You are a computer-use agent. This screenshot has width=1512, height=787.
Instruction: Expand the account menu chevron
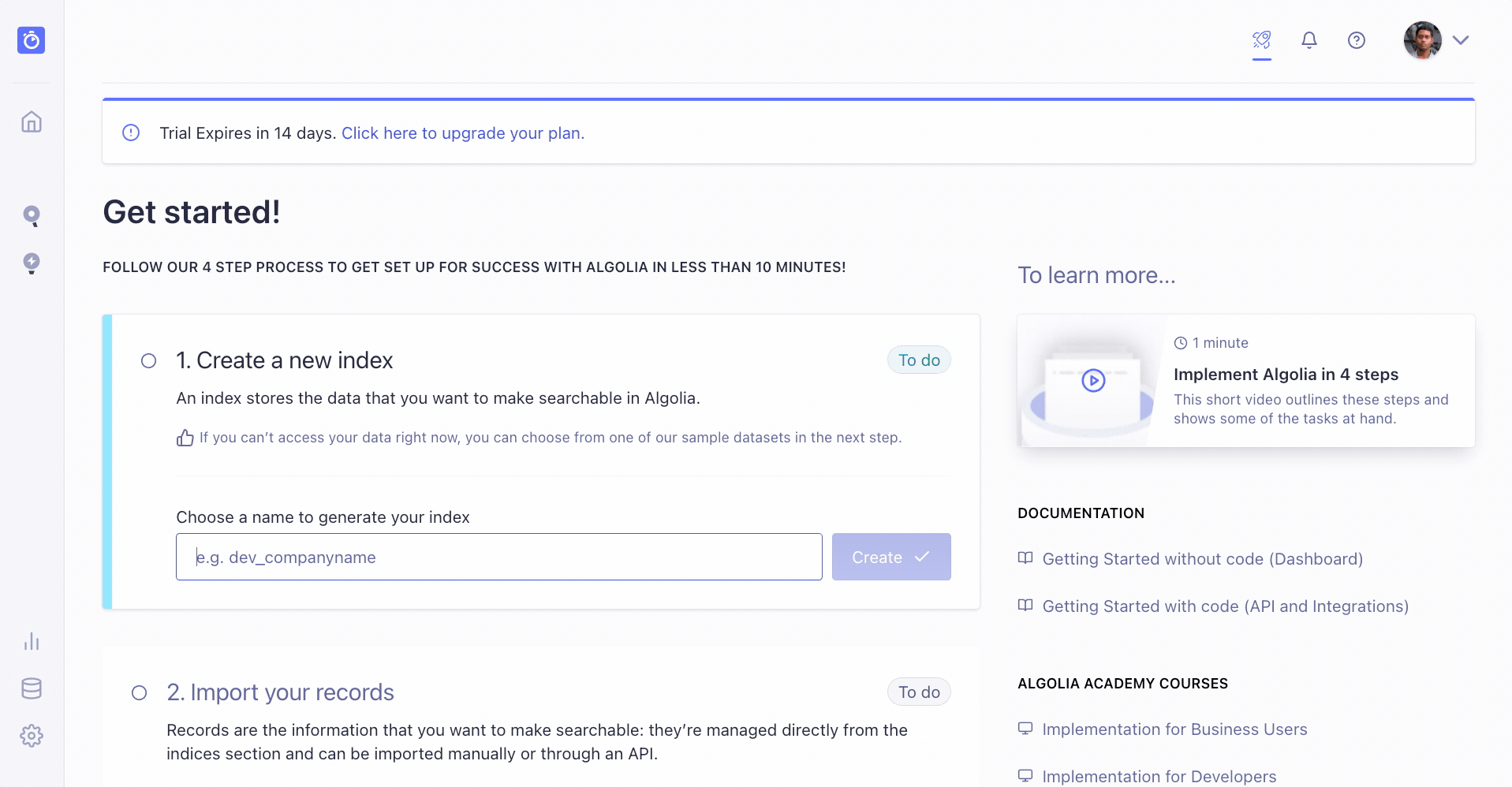tap(1461, 40)
